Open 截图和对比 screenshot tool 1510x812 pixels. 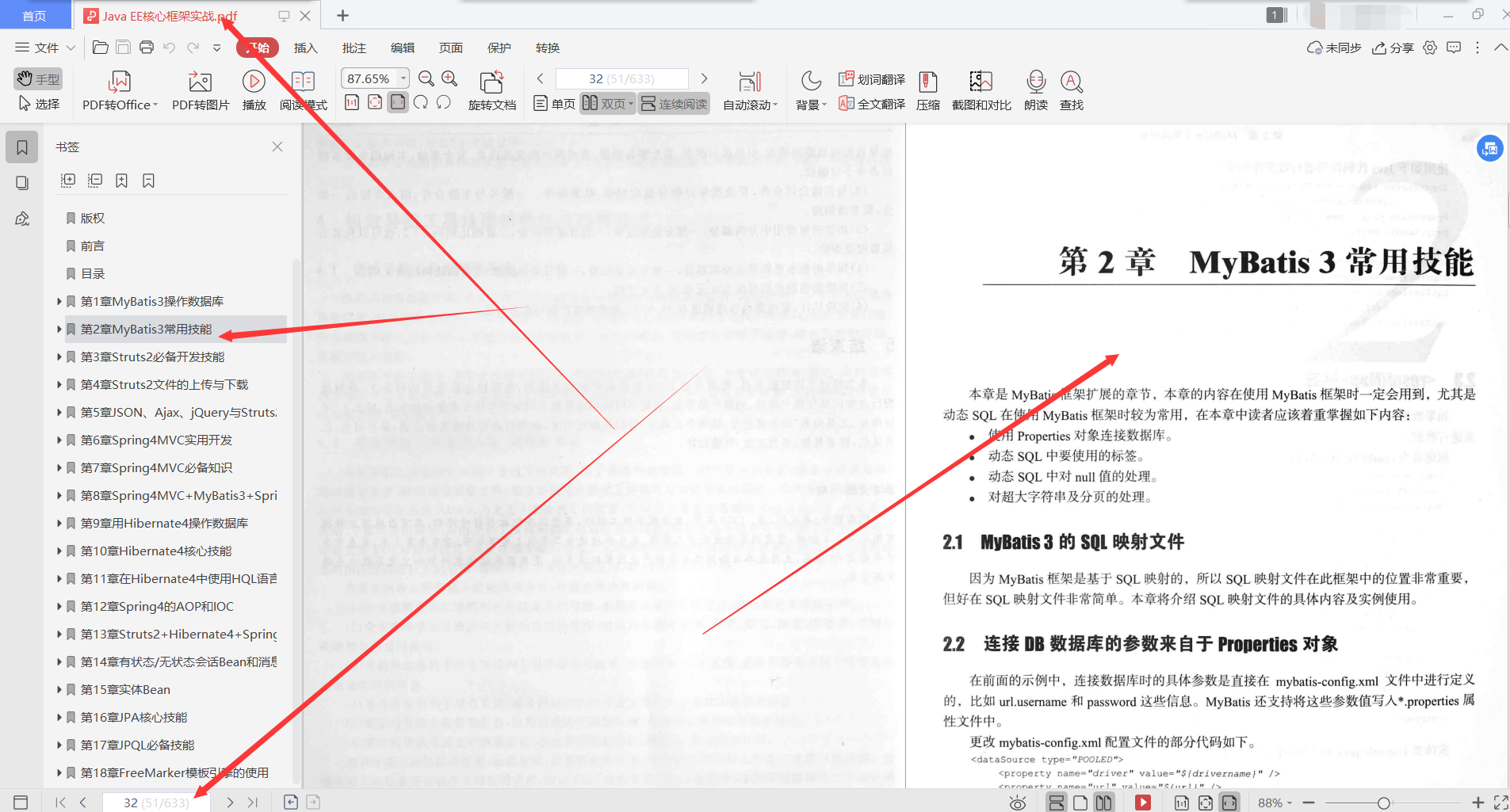pos(981,91)
